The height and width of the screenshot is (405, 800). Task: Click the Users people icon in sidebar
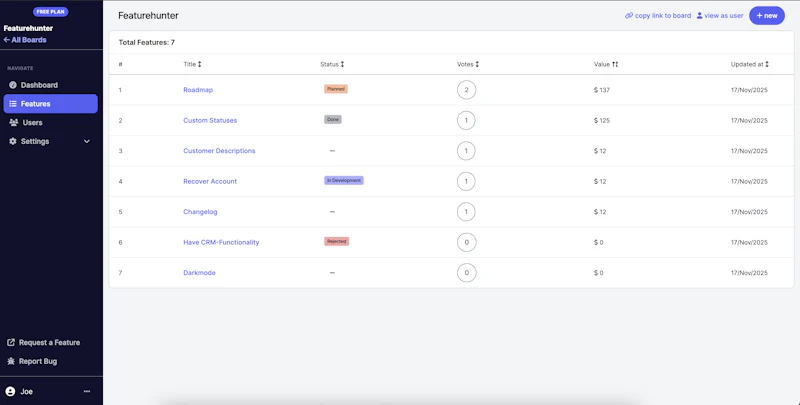(x=14, y=122)
